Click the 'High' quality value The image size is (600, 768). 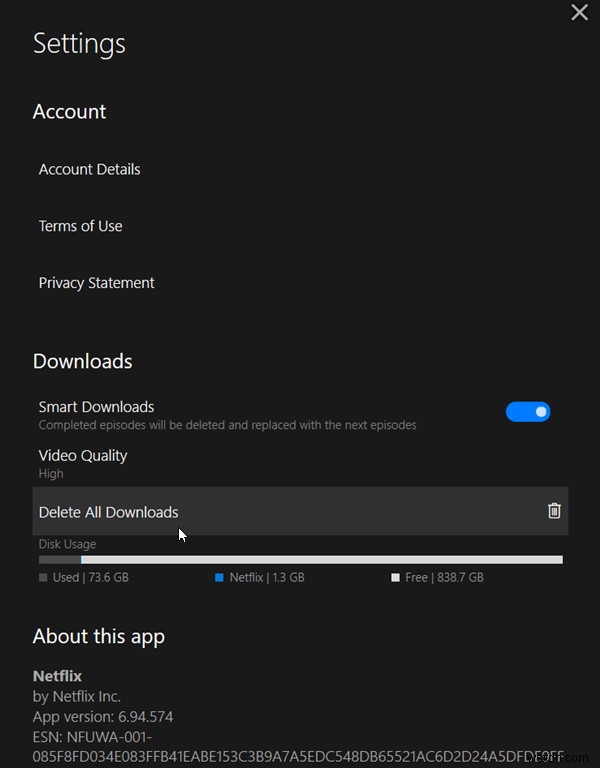51,474
